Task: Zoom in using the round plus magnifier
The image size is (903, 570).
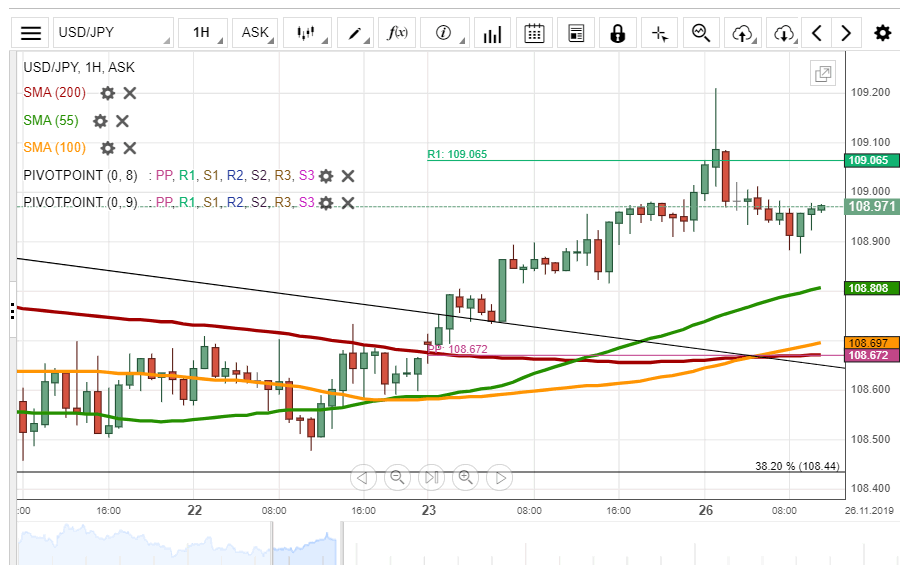Action: point(465,477)
